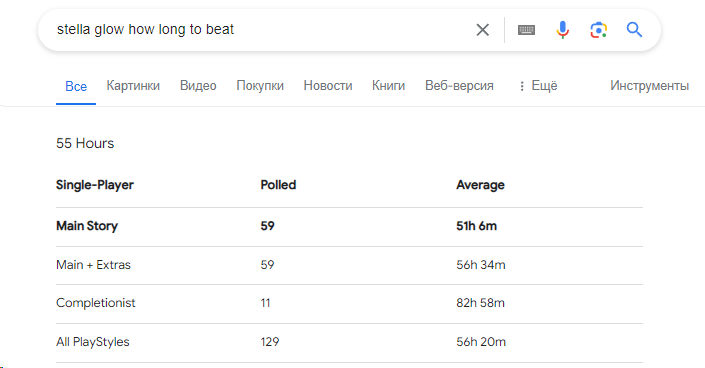Open the on-screen keyboard input tool

tap(527, 30)
